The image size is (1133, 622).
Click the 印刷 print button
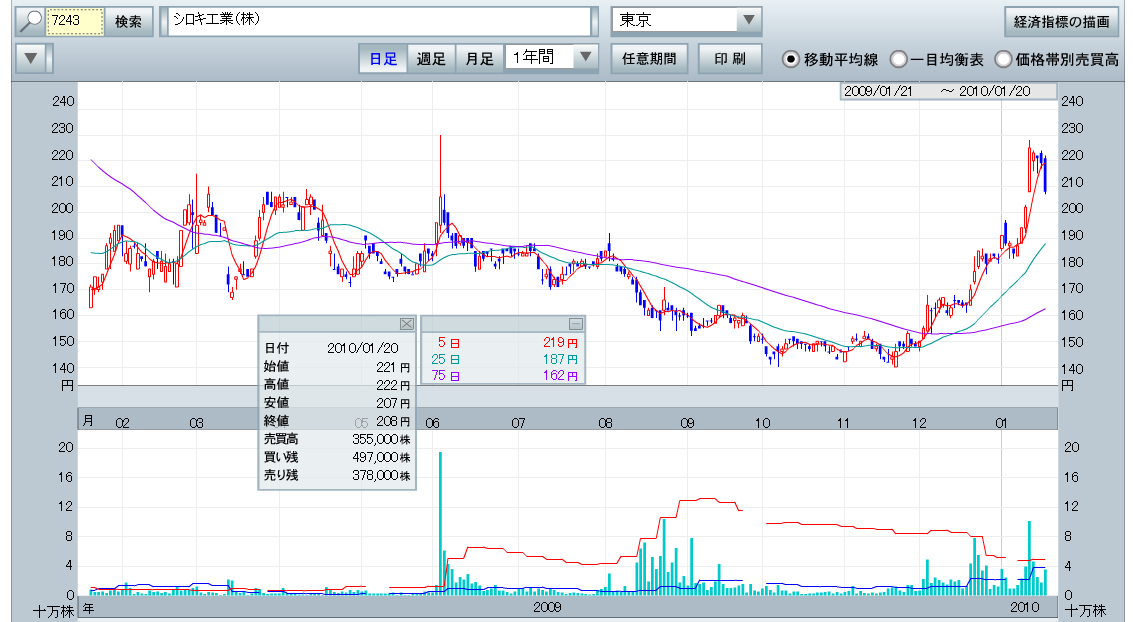[x=729, y=59]
